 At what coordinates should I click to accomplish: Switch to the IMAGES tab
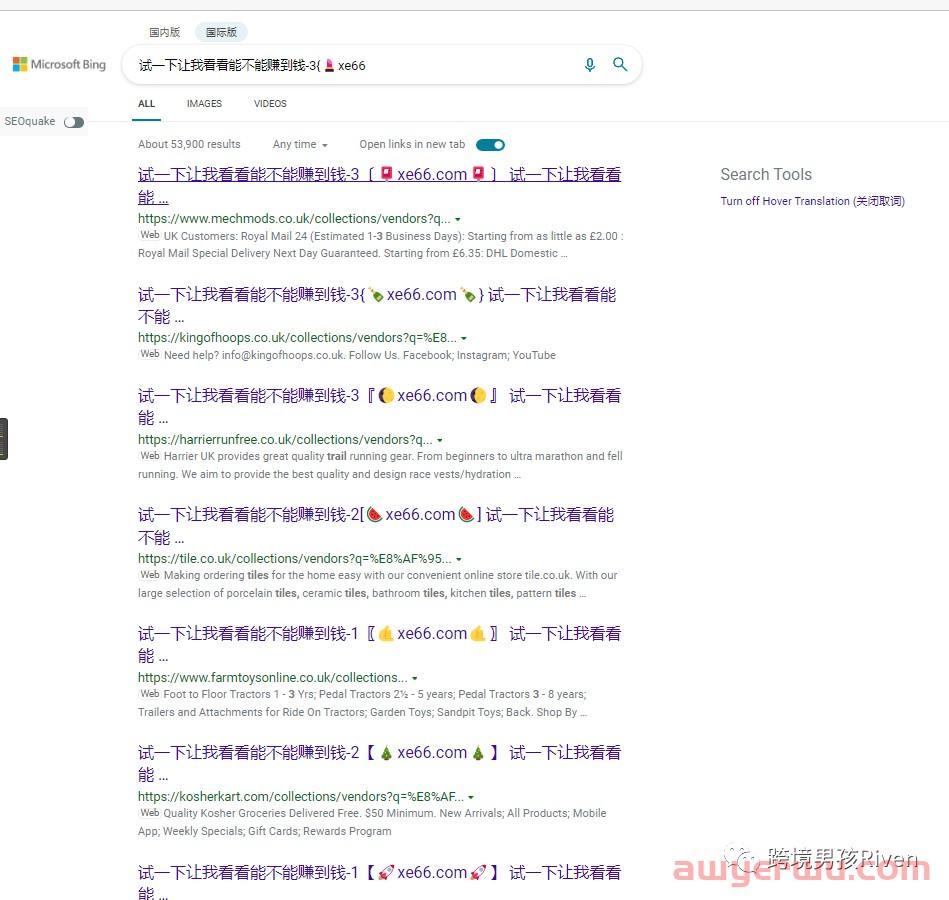tap(204, 104)
